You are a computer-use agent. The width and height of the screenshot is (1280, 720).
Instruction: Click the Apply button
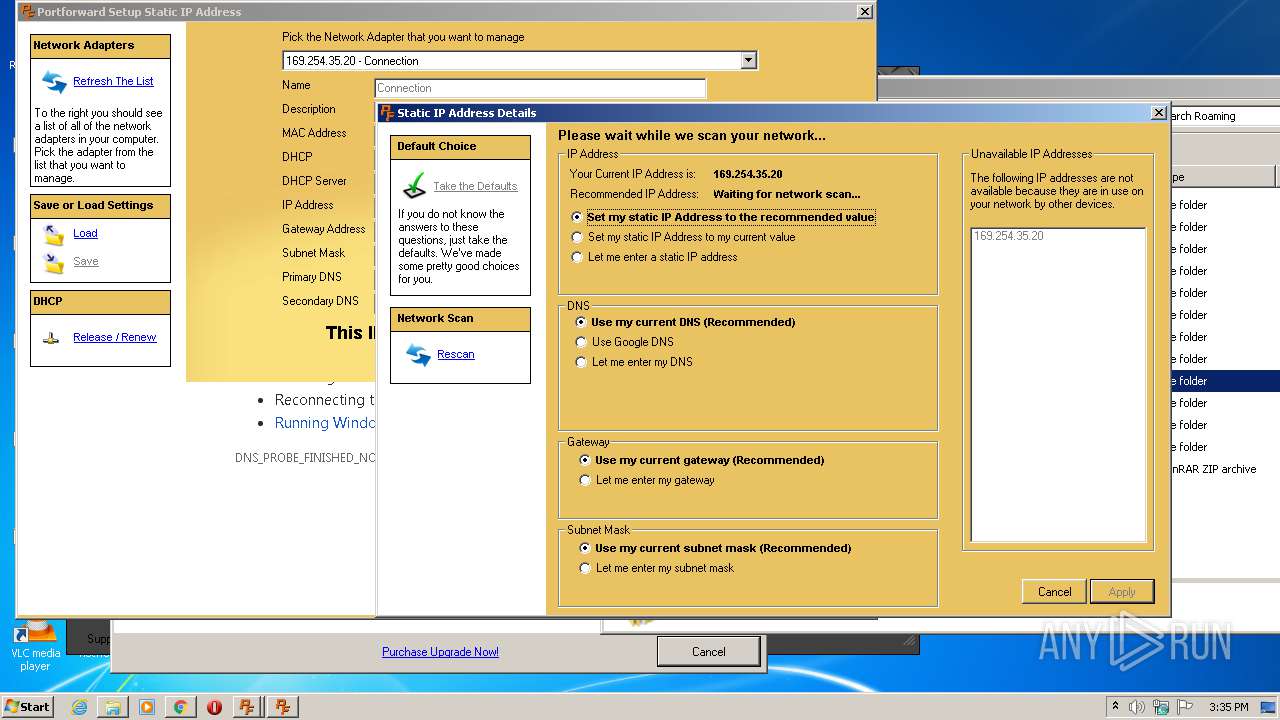[1122, 592]
